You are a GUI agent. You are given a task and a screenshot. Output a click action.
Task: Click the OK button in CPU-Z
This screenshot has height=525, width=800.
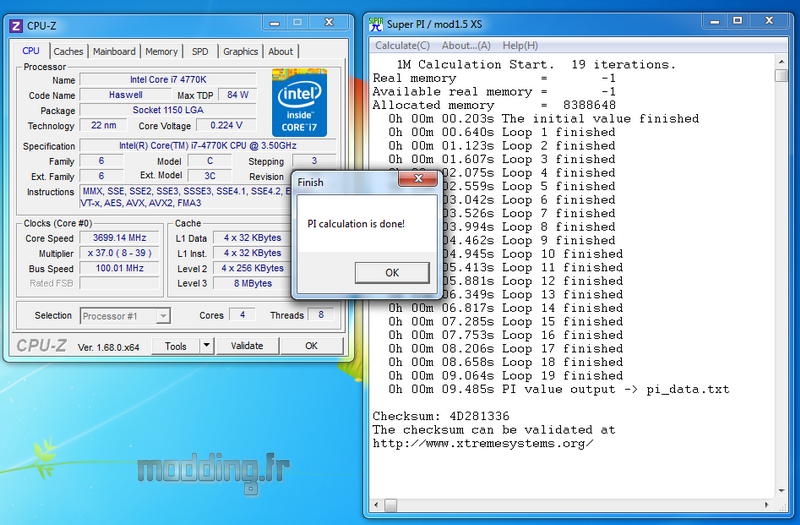tap(311, 346)
